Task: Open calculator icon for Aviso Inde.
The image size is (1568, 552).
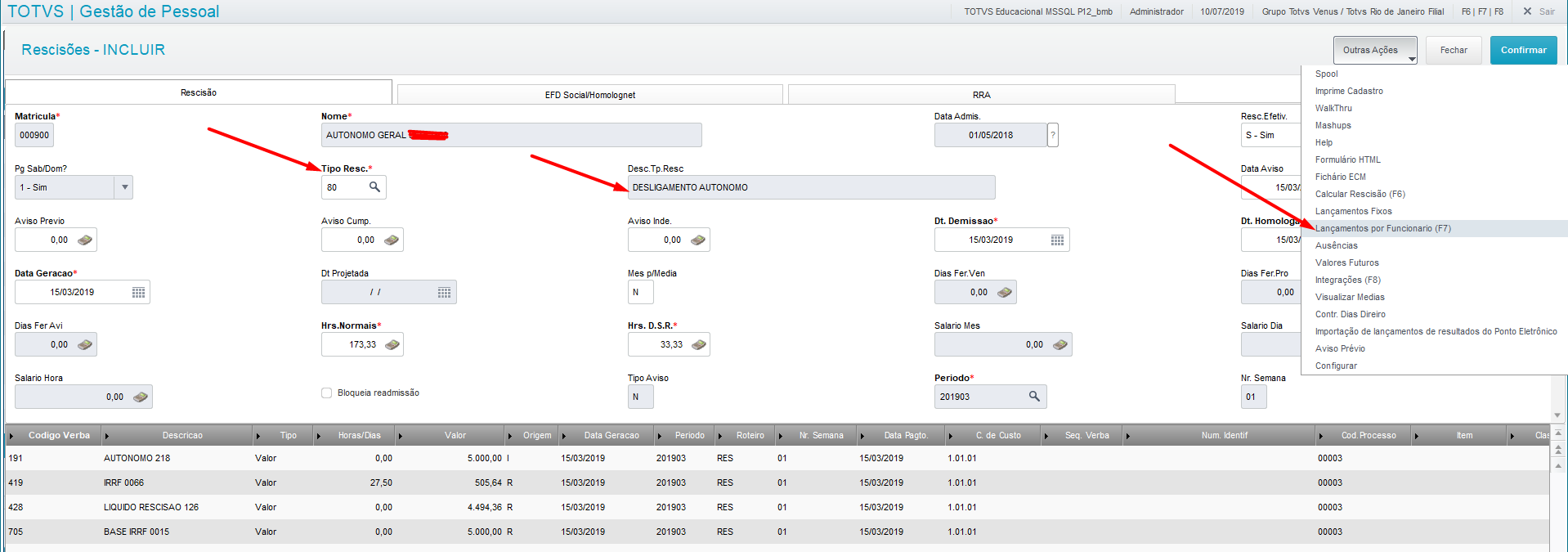Action: (698, 240)
